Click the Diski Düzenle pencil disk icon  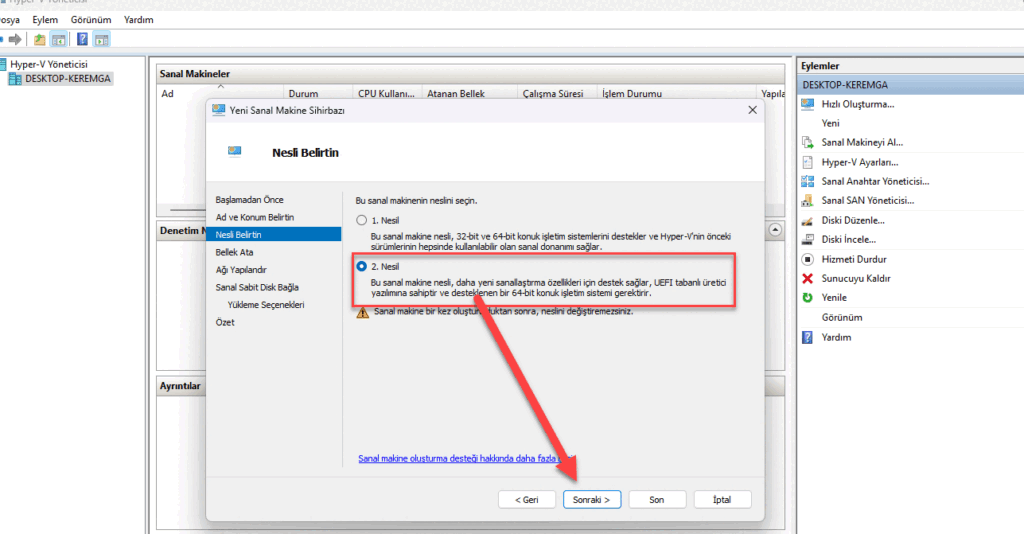point(808,221)
